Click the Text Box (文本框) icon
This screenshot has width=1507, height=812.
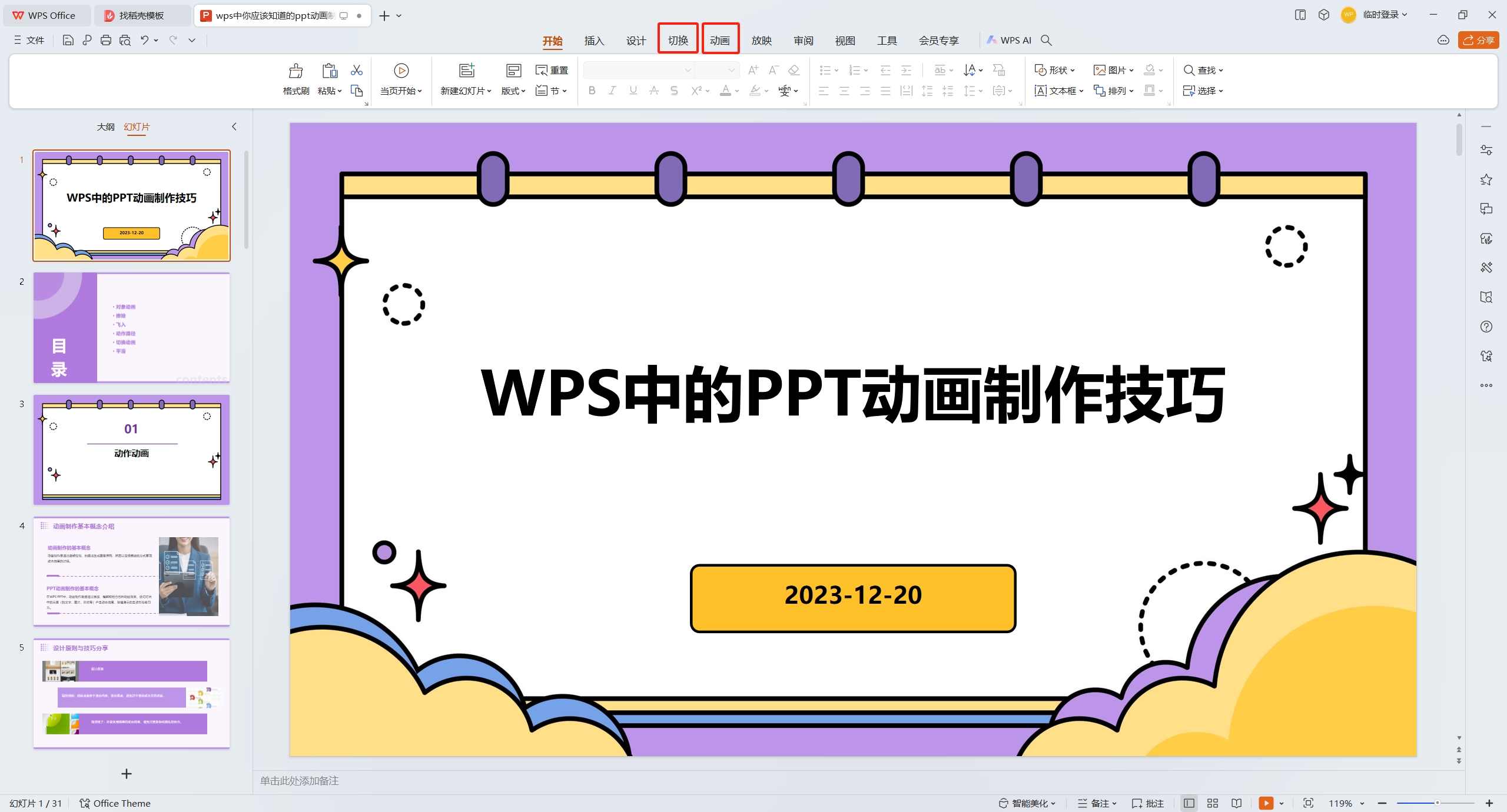[x=1040, y=91]
